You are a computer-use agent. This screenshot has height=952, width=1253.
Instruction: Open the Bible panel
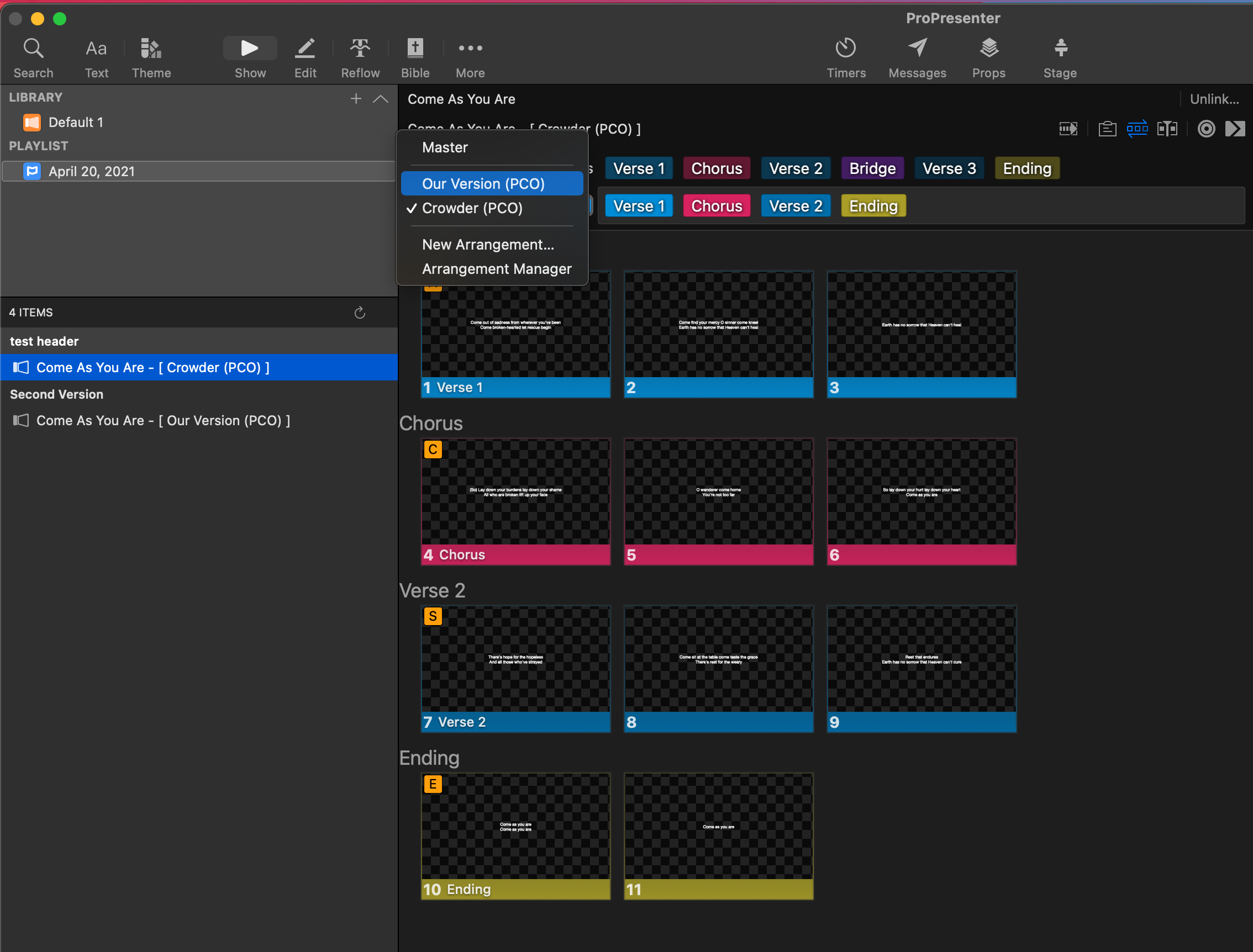pyautogui.click(x=415, y=57)
